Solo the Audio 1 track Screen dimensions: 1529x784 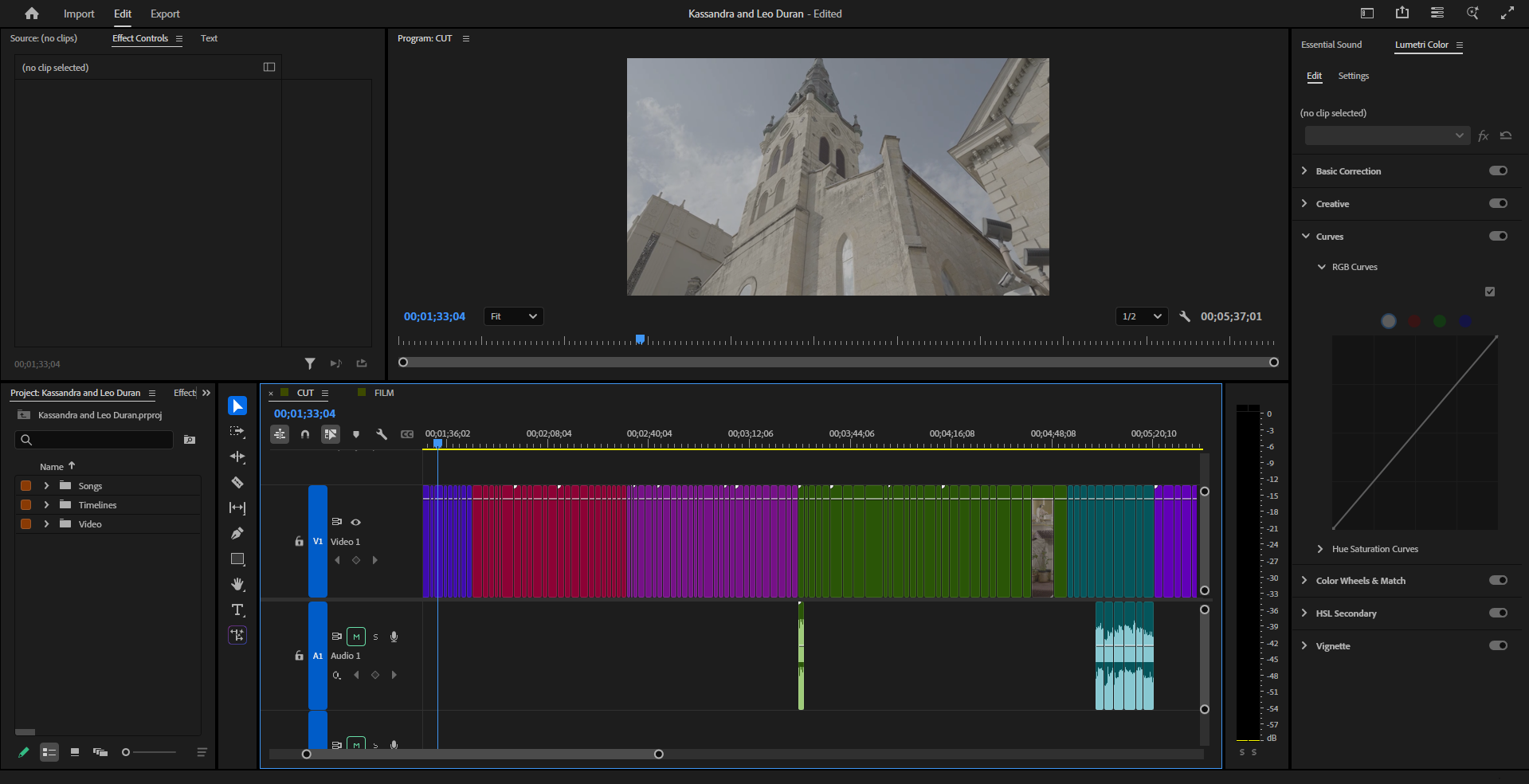tap(375, 637)
